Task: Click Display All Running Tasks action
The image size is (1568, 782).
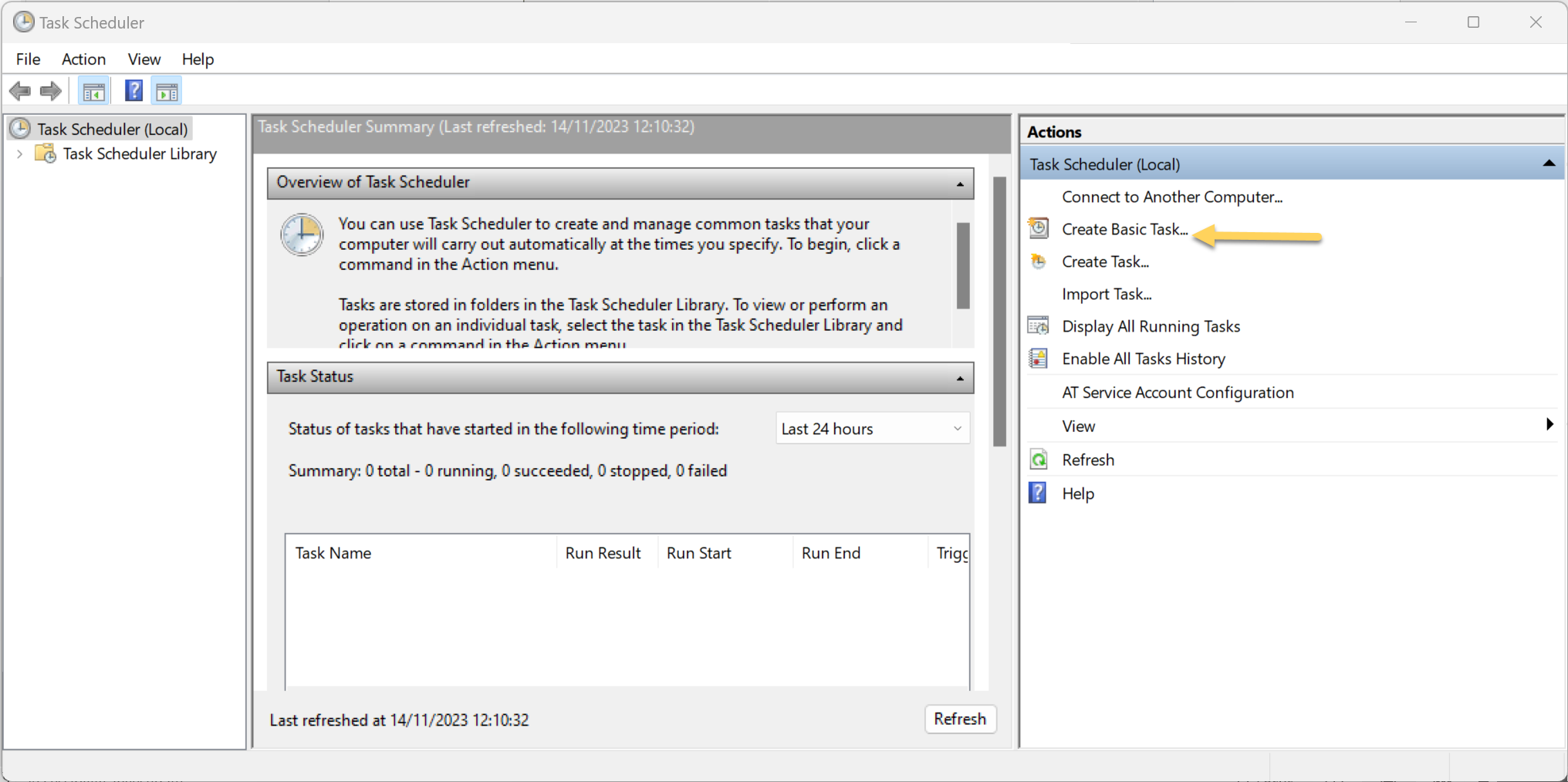Action: click(1151, 326)
